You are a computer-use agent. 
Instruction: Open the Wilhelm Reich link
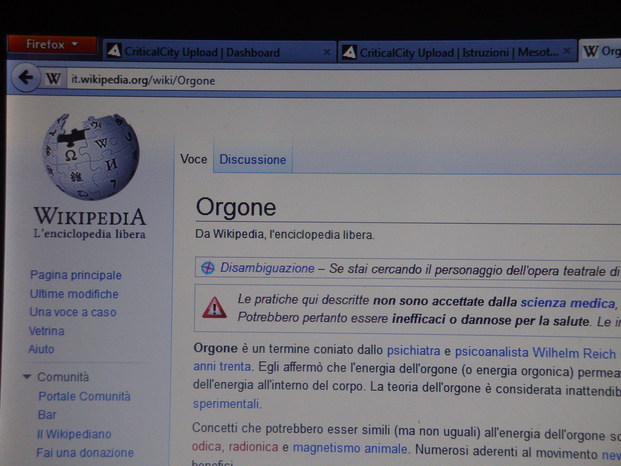pos(574,353)
